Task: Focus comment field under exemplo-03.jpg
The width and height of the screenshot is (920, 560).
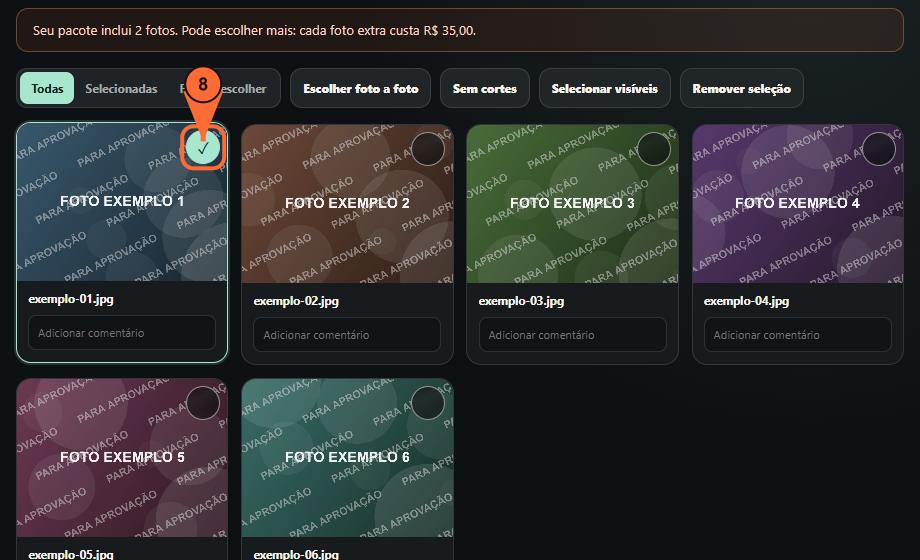Action: [572, 335]
